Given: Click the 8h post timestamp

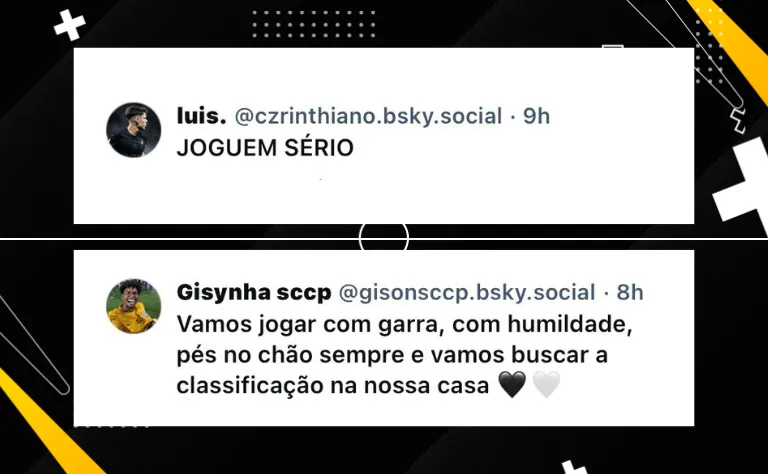Looking at the screenshot, I should pos(629,292).
